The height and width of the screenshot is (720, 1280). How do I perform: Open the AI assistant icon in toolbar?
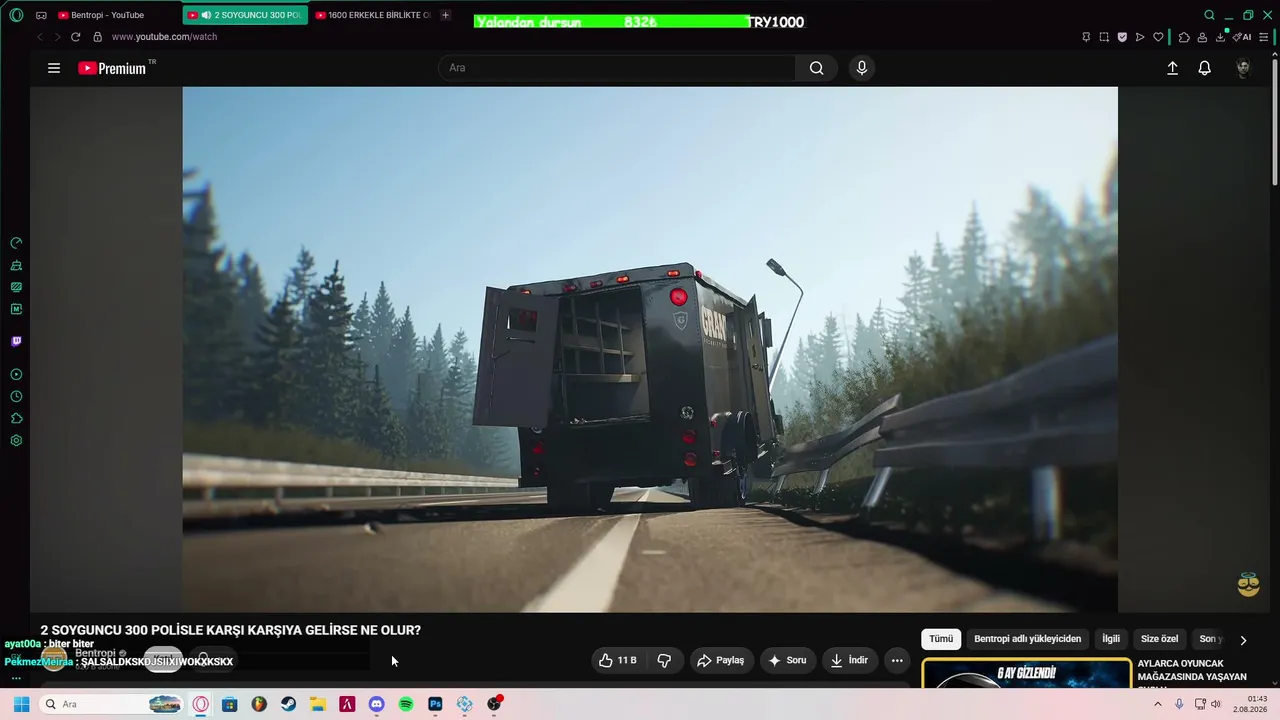pos(1242,37)
